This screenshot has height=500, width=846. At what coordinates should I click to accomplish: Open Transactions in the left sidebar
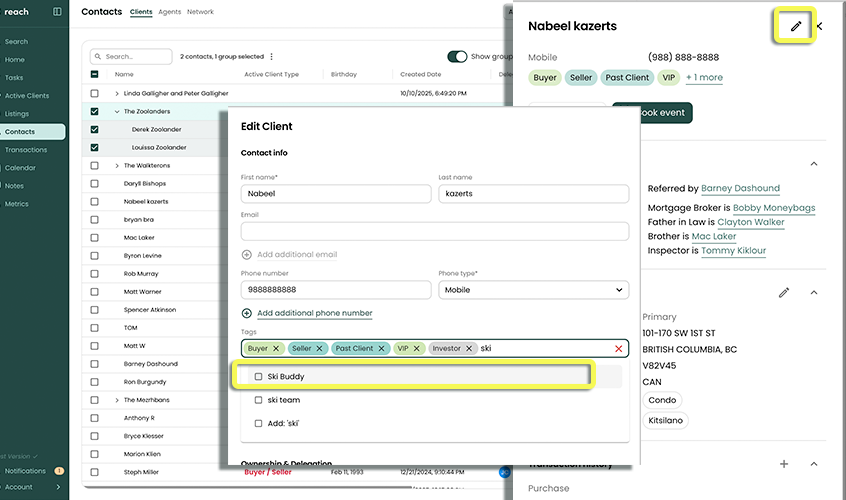(26, 150)
